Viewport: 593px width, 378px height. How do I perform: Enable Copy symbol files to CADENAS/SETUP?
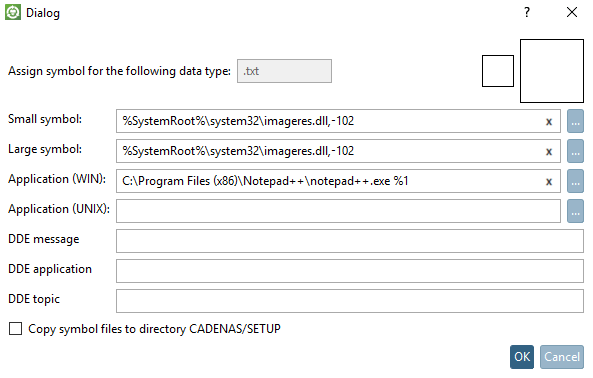tap(16, 329)
